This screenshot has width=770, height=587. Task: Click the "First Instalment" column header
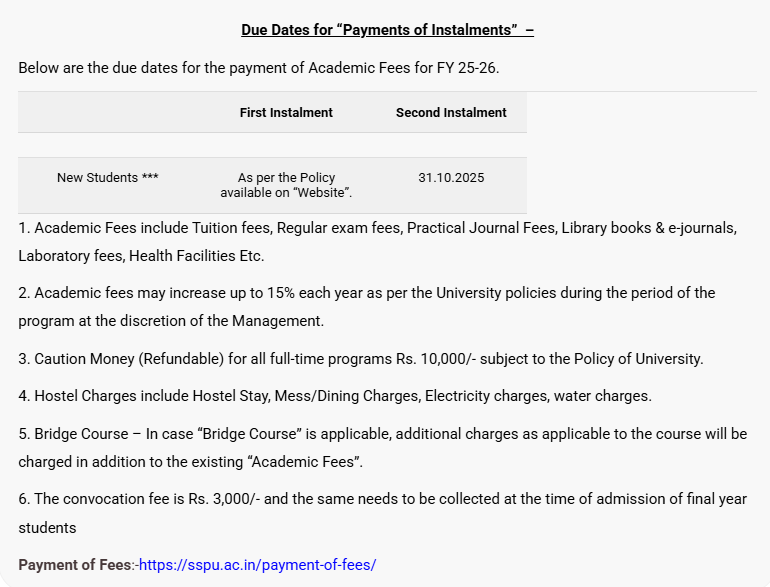point(286,113)
